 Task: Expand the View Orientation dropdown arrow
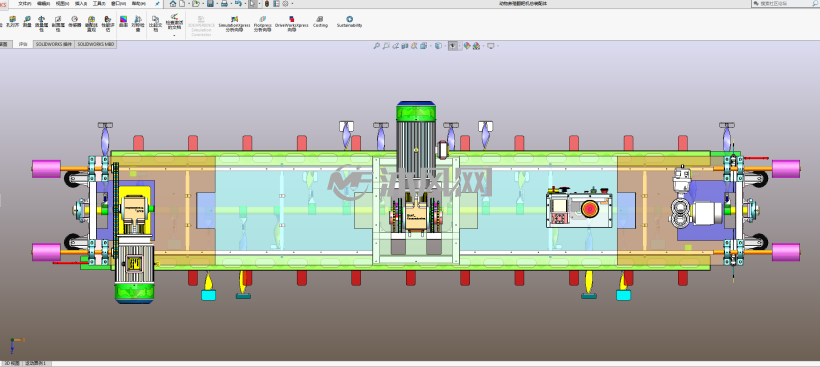[431, 46]
